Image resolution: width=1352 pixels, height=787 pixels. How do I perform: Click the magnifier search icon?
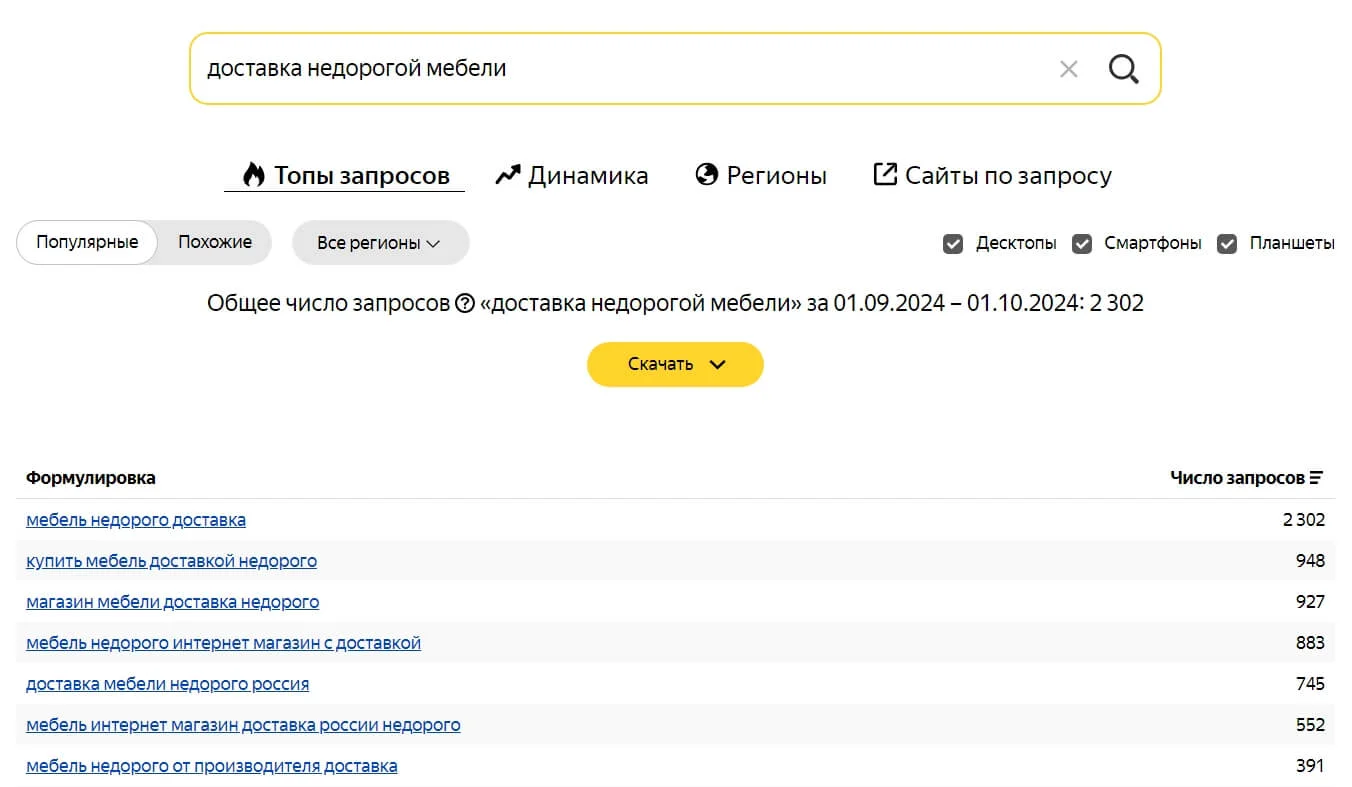tap(1124, 69)
